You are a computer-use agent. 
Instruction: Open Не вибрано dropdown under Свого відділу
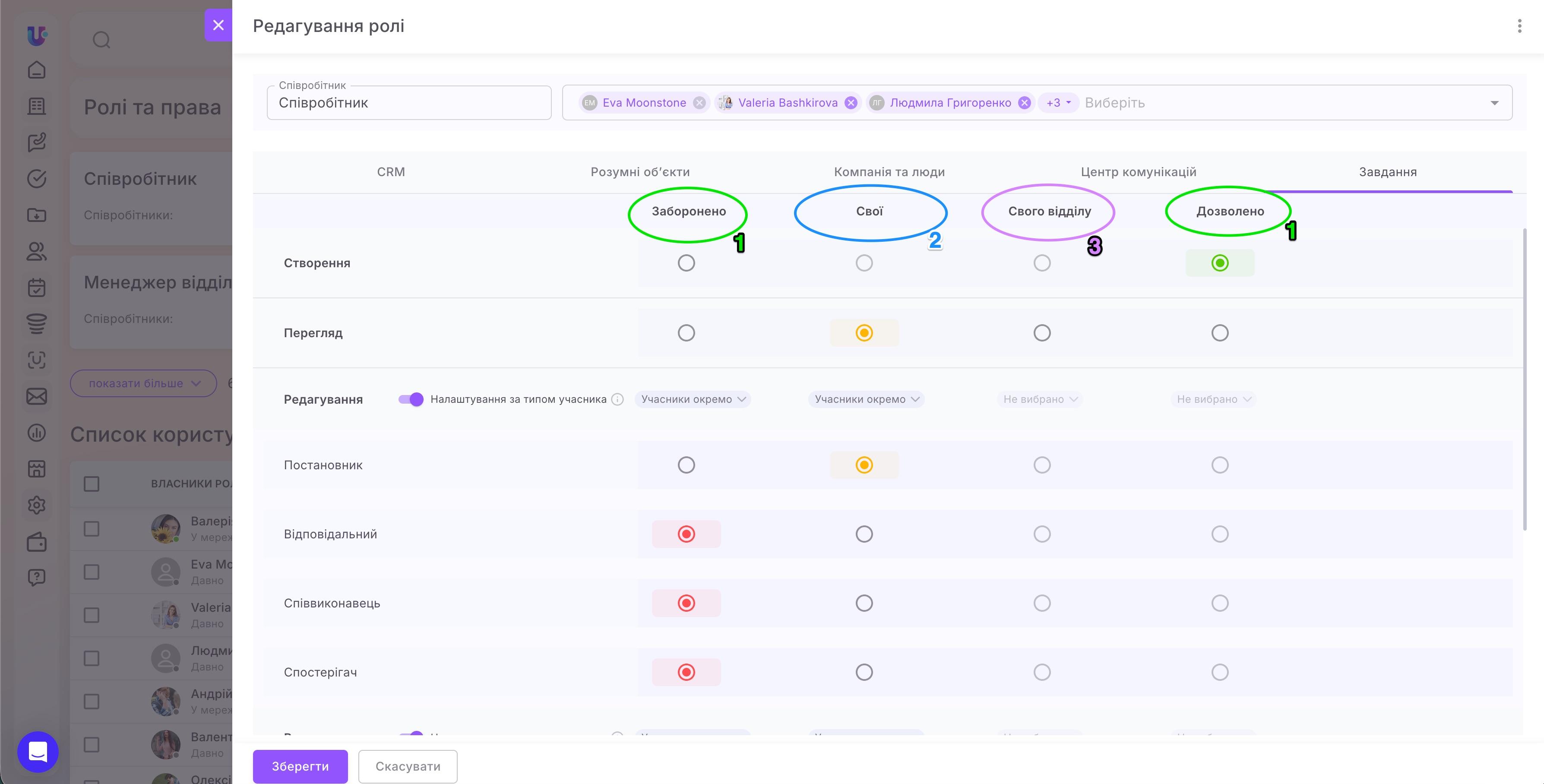tap(1040, 399)
